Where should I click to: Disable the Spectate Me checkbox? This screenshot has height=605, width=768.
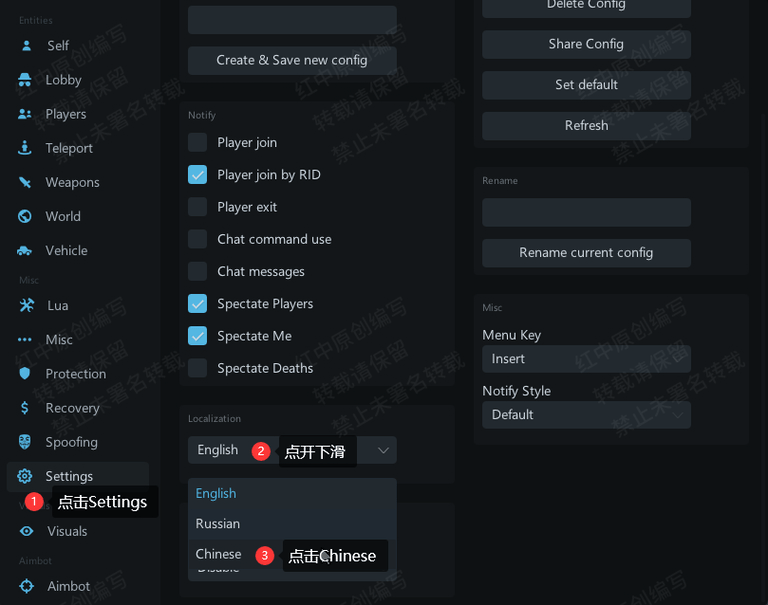pyautogui.click(x=197, y=336)
